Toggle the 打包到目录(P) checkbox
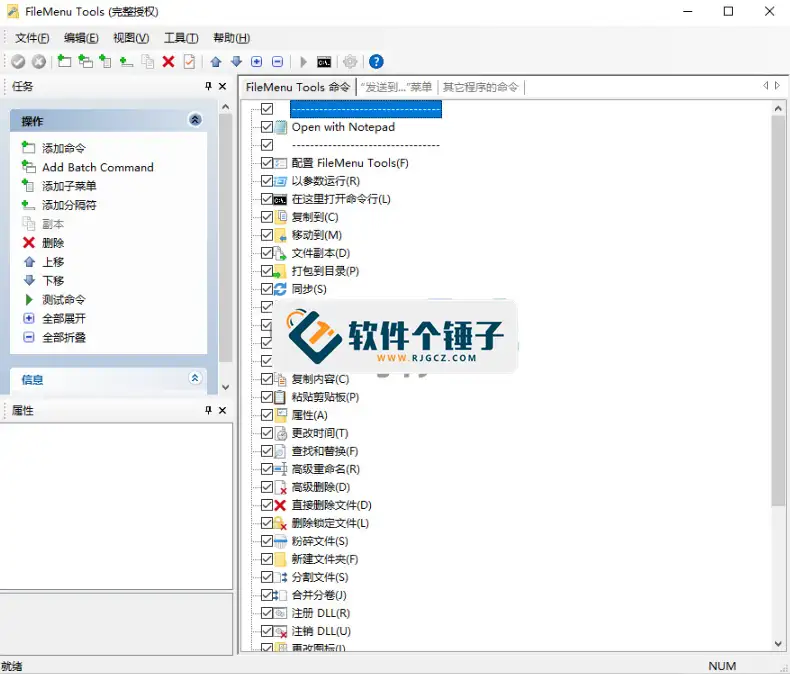Viewport: 790px width, 674px height. point(267,271)
